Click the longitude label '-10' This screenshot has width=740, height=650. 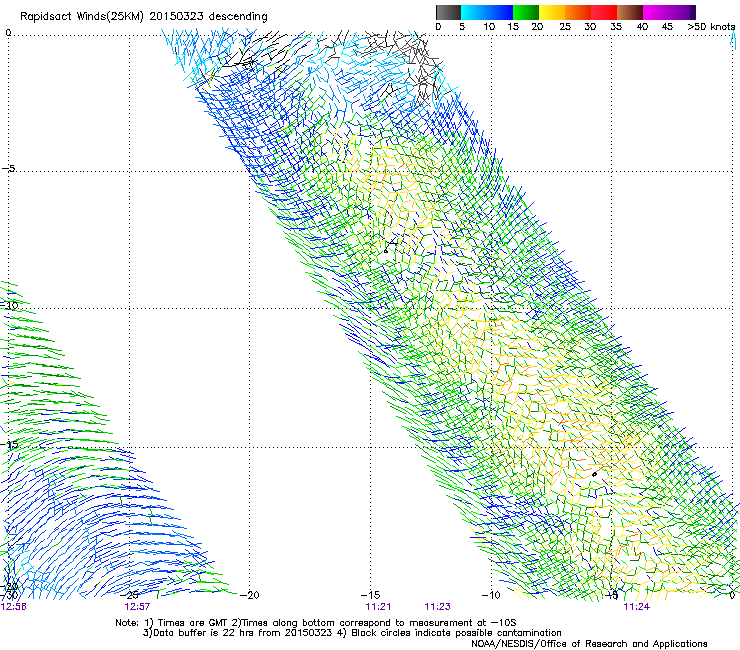tap(491, 595)
